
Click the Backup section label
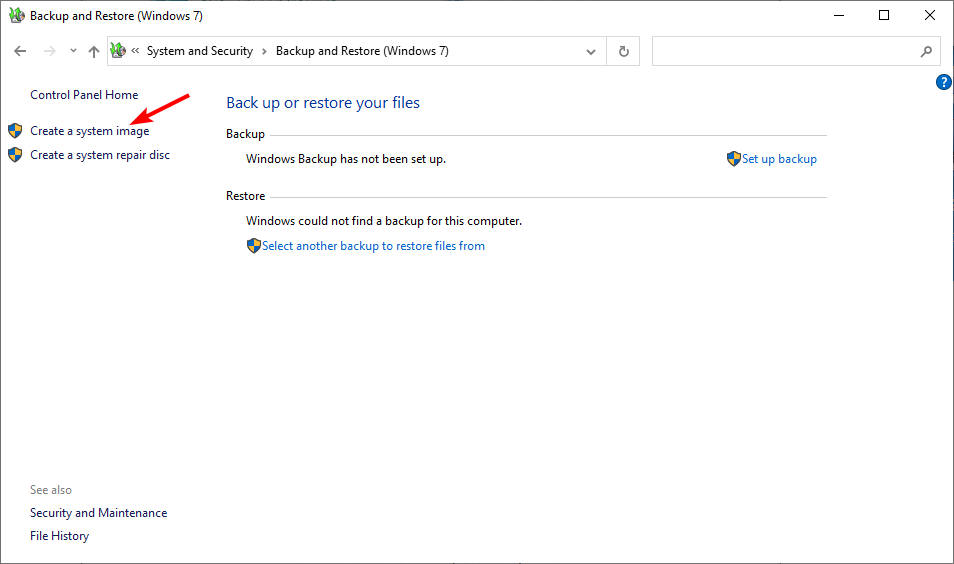coord(245,134)
